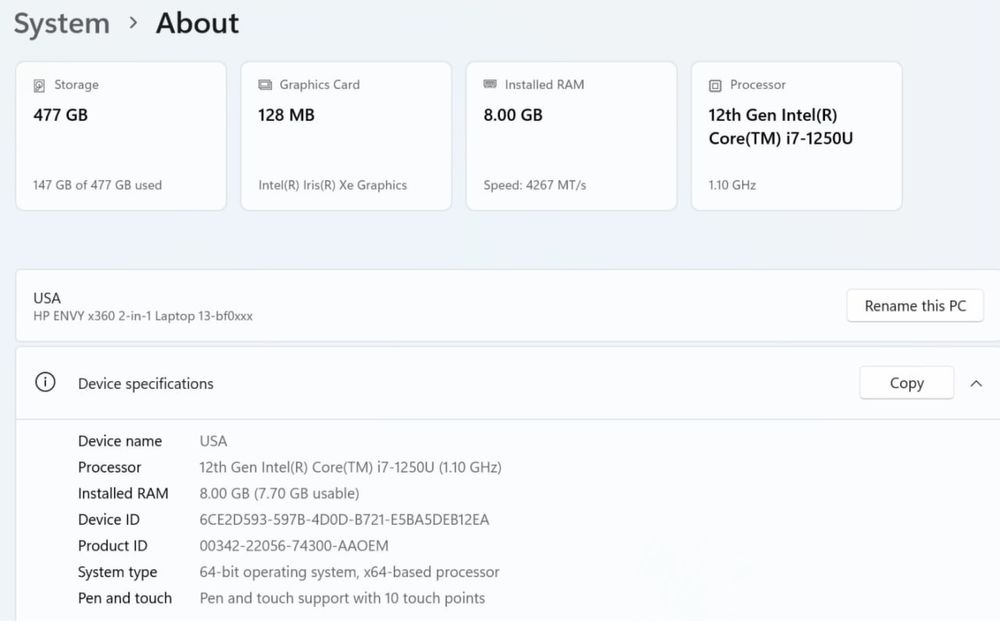Click the Storage drive icon
The height and width of the screenshot is (621, 1000).
(39, 86)
